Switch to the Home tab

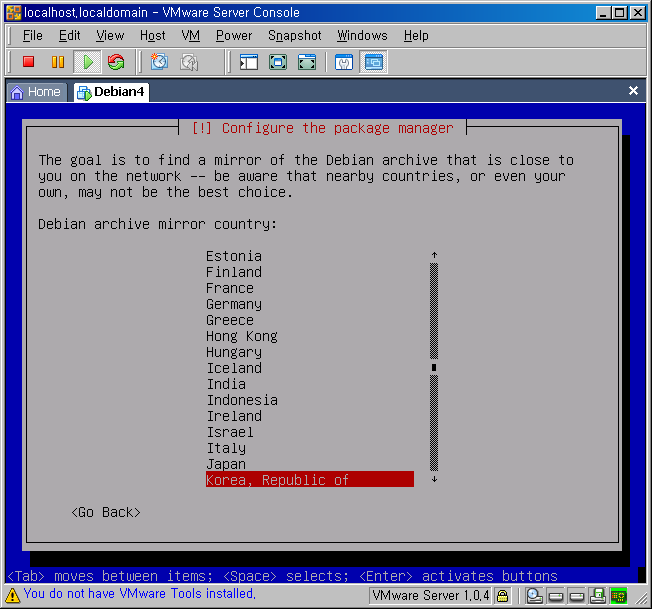[x=35, y=91]
